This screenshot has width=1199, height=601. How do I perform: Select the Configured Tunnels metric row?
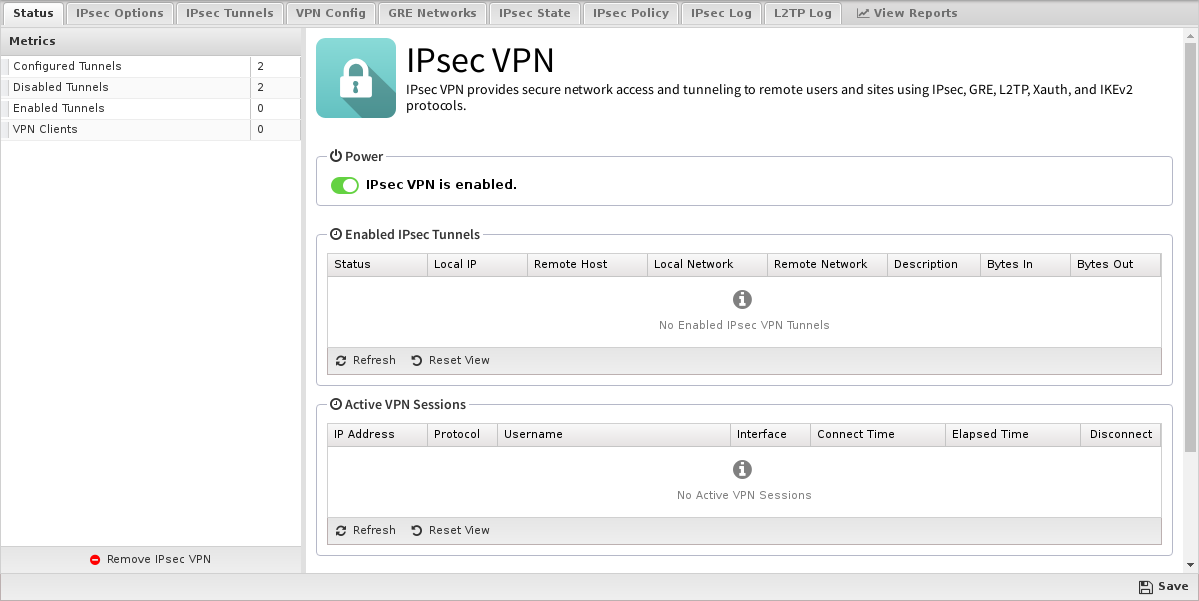pyautogui.click(x=151, y=67)
